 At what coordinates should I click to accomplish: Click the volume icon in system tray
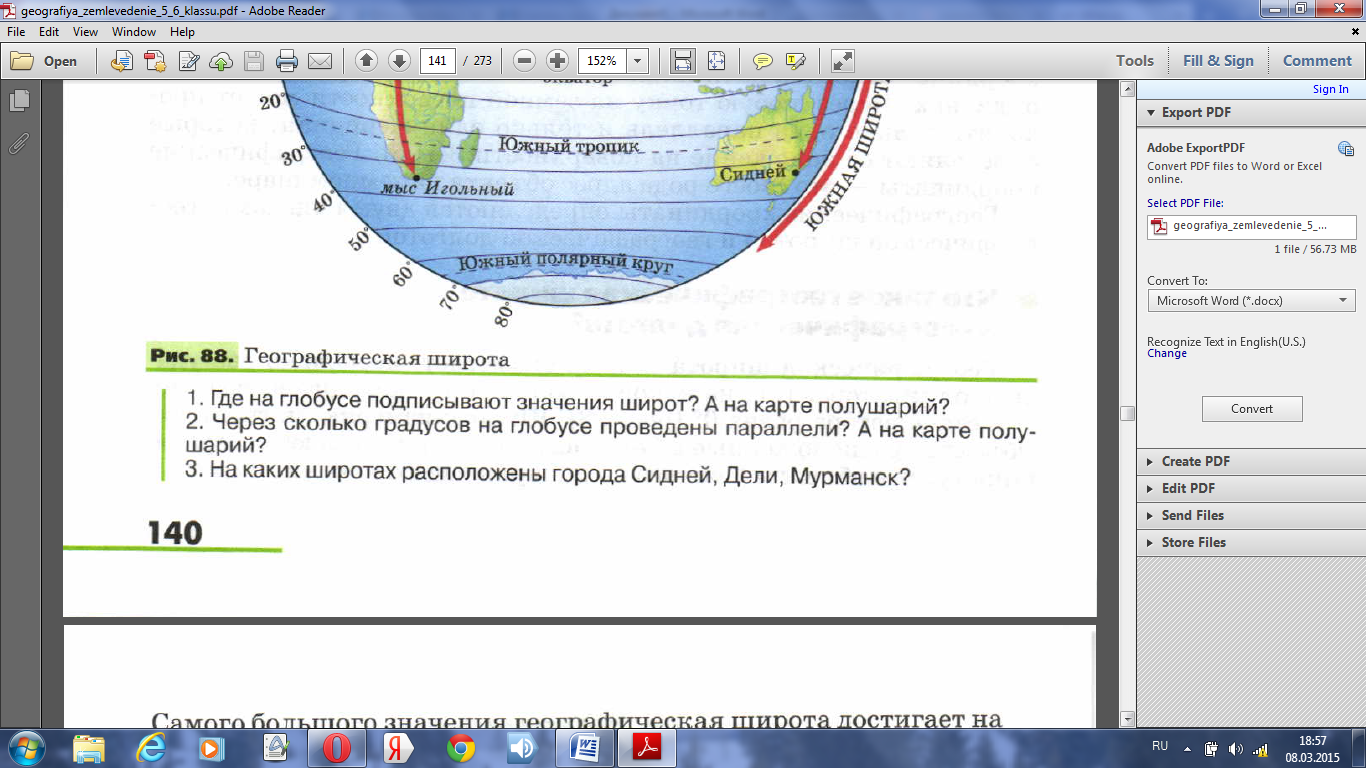point(1236,748)
